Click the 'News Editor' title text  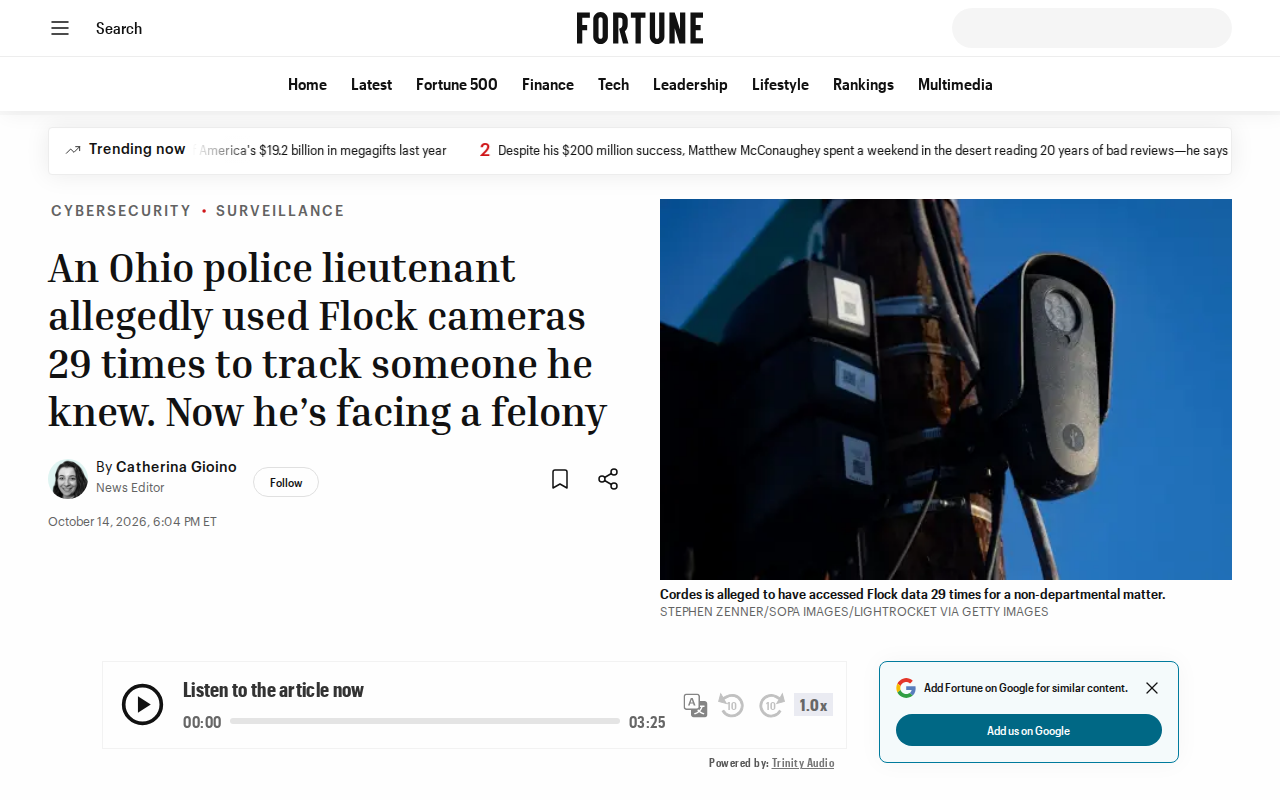(x=130, y=488)
